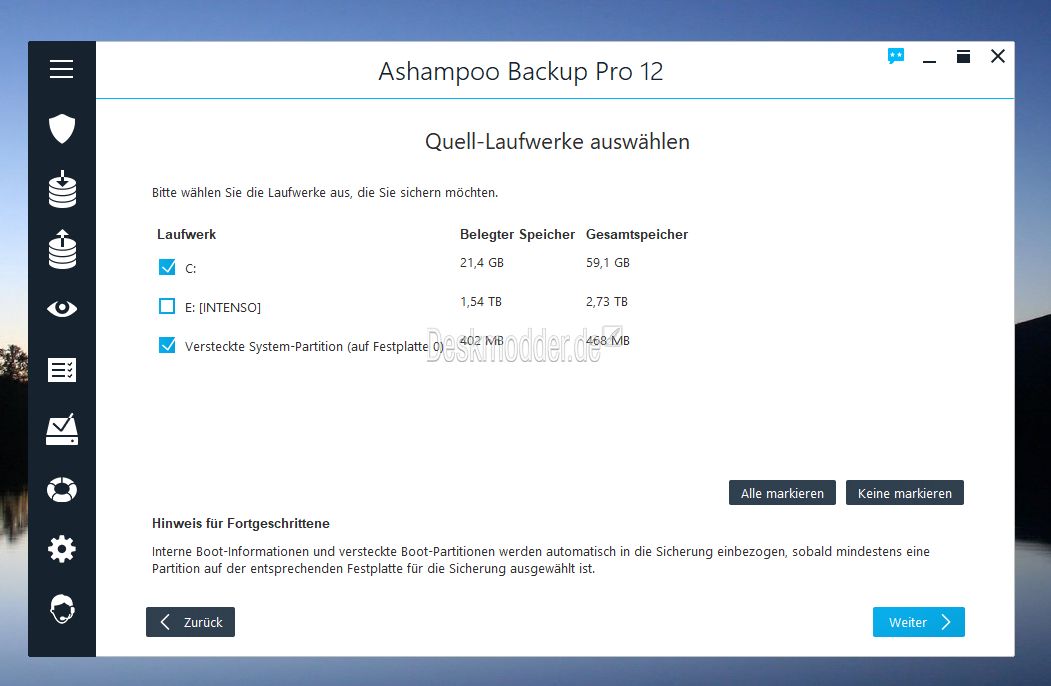The image size is (1051, 686).
Task: Maximize the Ashampoo Backup Pro window
Action: (x=963, y=56)
